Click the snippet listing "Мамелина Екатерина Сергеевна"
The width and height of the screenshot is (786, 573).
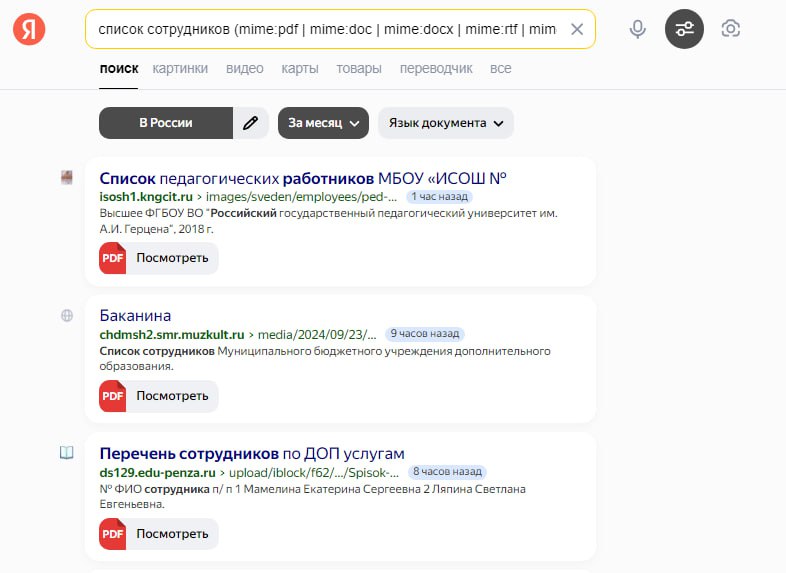click(x=312, y=496)
